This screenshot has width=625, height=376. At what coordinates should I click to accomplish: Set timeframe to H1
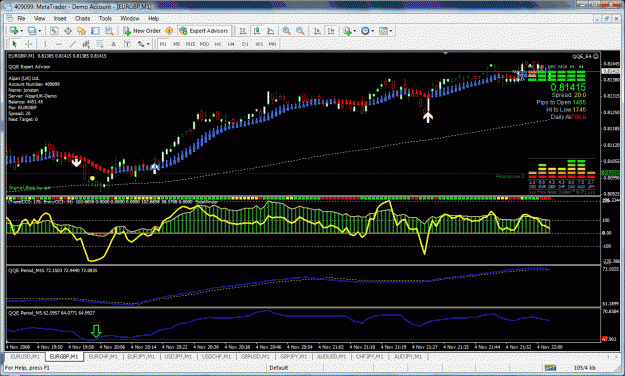218,44
